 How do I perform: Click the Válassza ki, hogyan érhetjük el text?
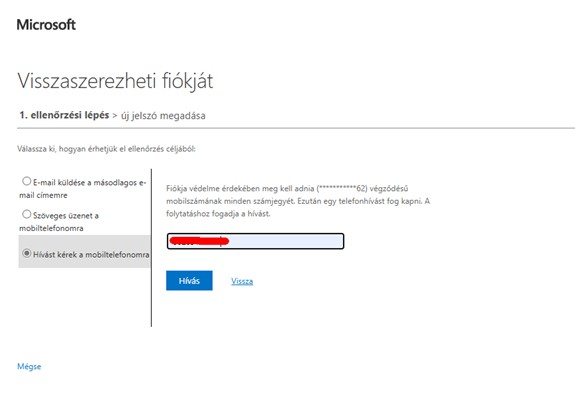point(106,149)
